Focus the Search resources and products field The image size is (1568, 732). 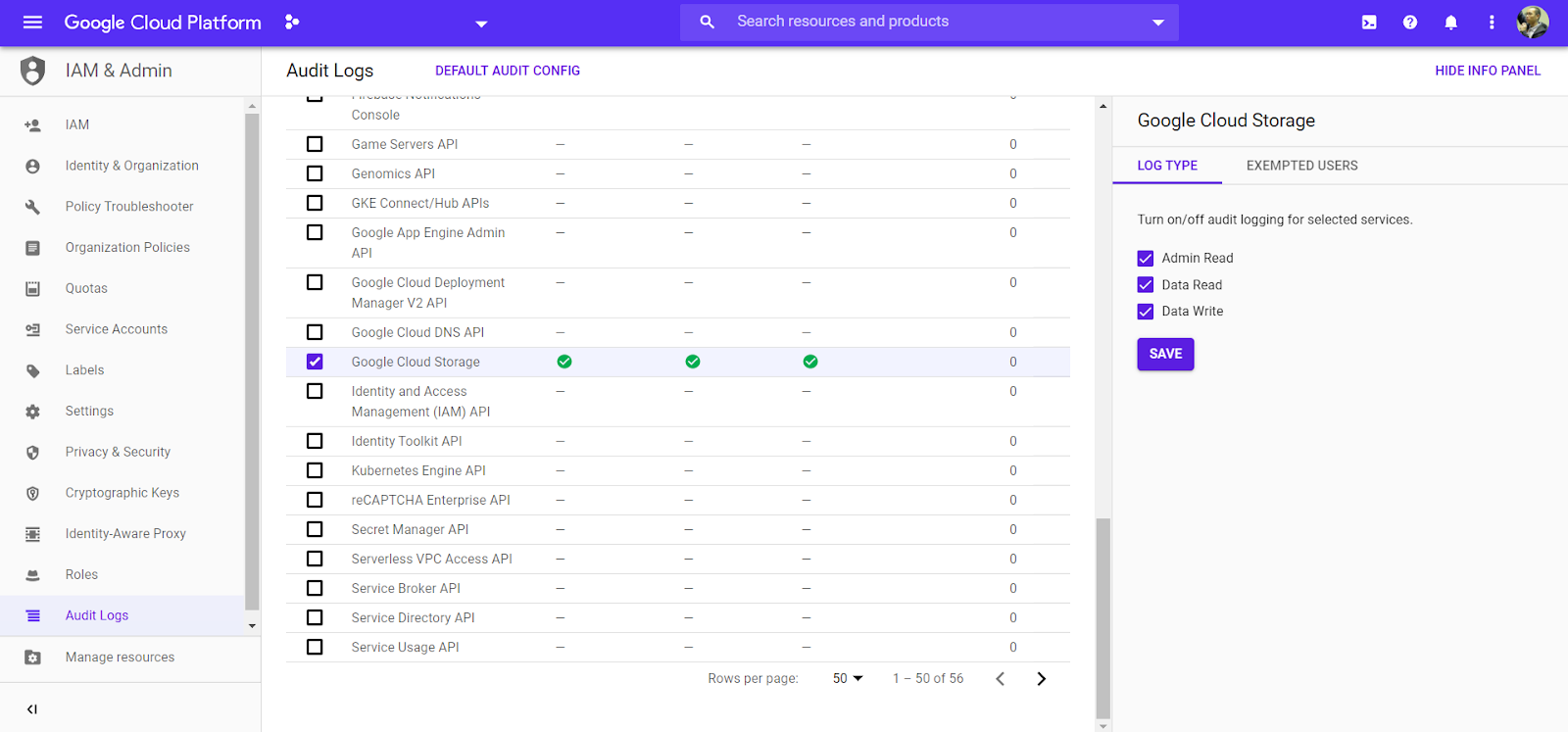pos(931,22)
